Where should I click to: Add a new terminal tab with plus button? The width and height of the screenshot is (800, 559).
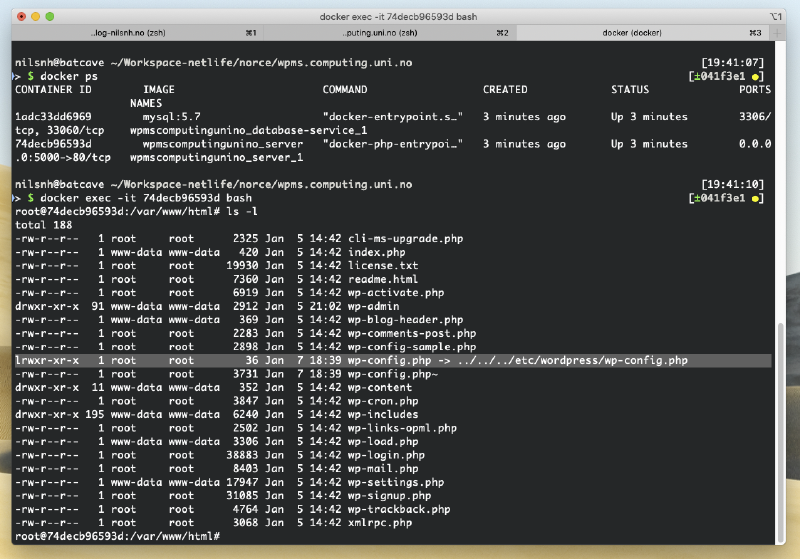(777, 33)
